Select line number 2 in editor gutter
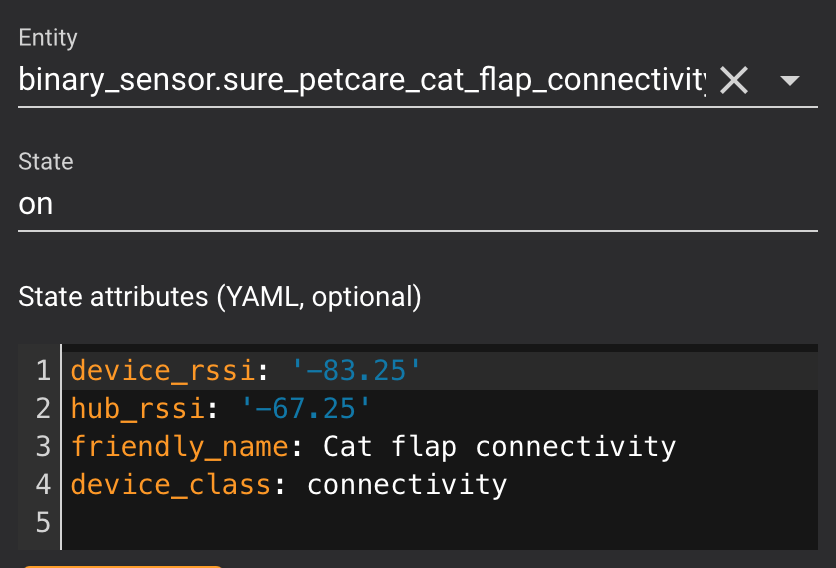This screenshot has height=568, width=836. click(42, 408)
